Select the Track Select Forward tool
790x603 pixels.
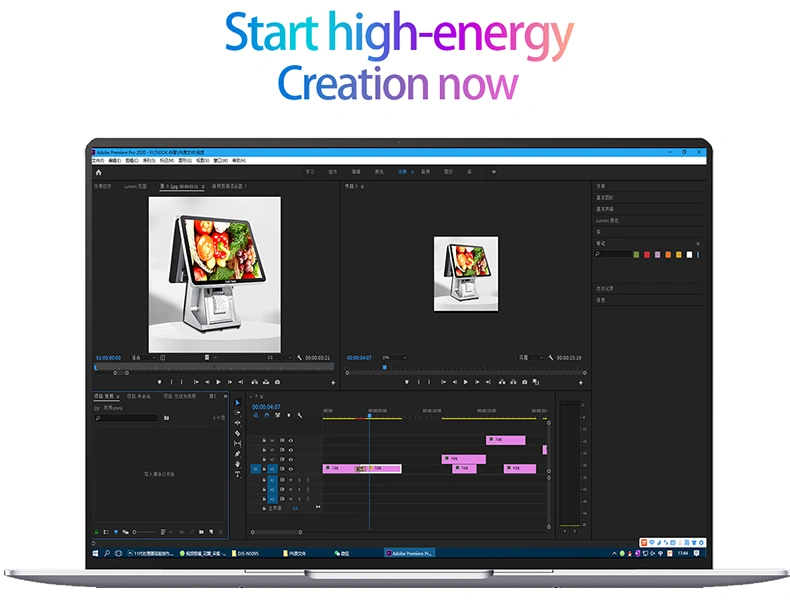(237, 413)
